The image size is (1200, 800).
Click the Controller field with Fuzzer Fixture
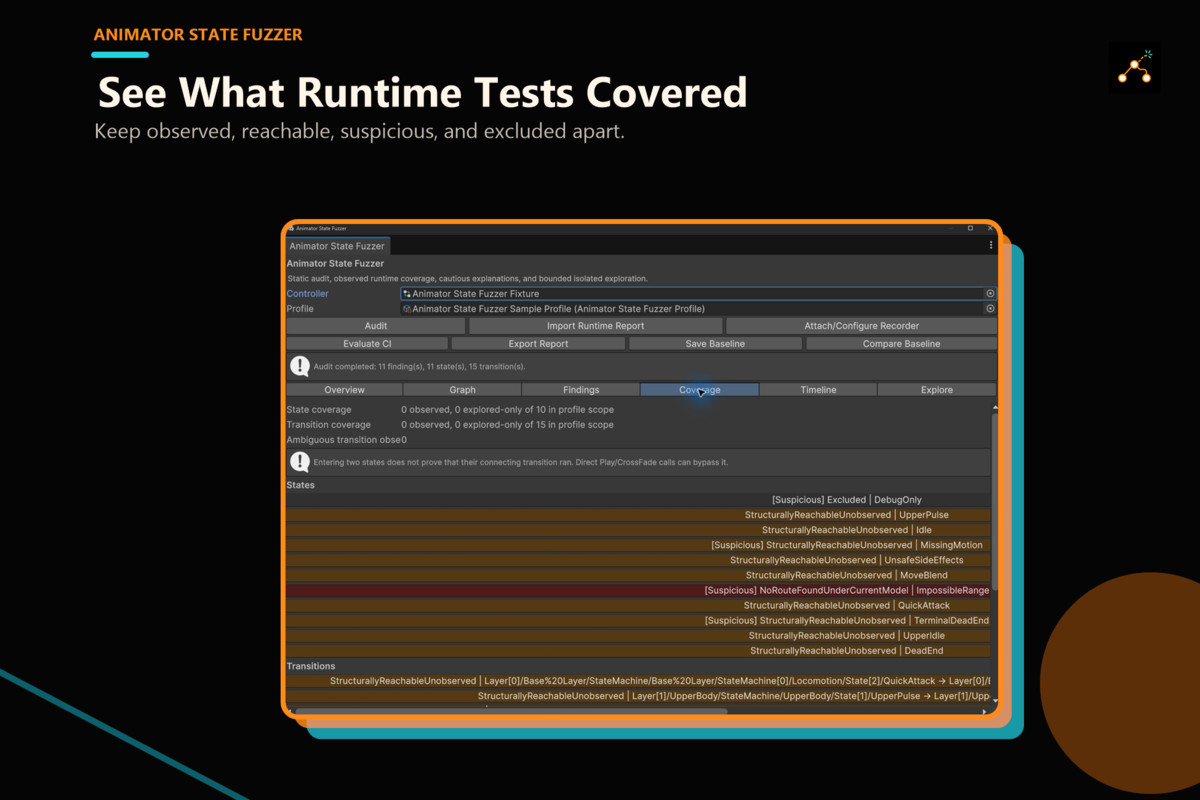[x=698, y=294]
